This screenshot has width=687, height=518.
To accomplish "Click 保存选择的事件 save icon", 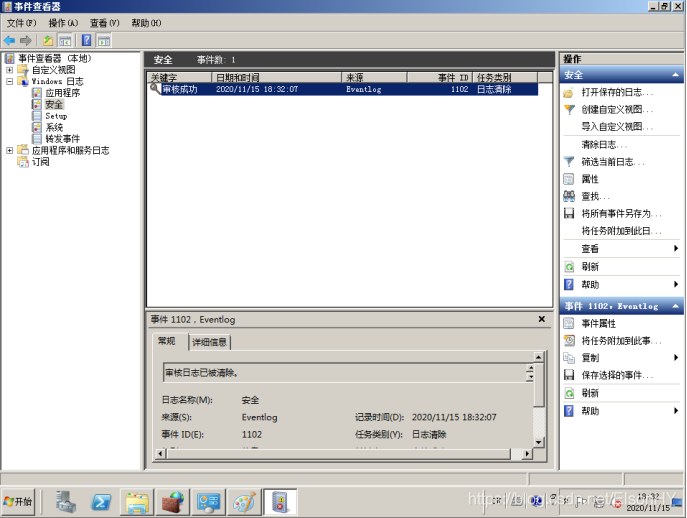I will point(569,375).
